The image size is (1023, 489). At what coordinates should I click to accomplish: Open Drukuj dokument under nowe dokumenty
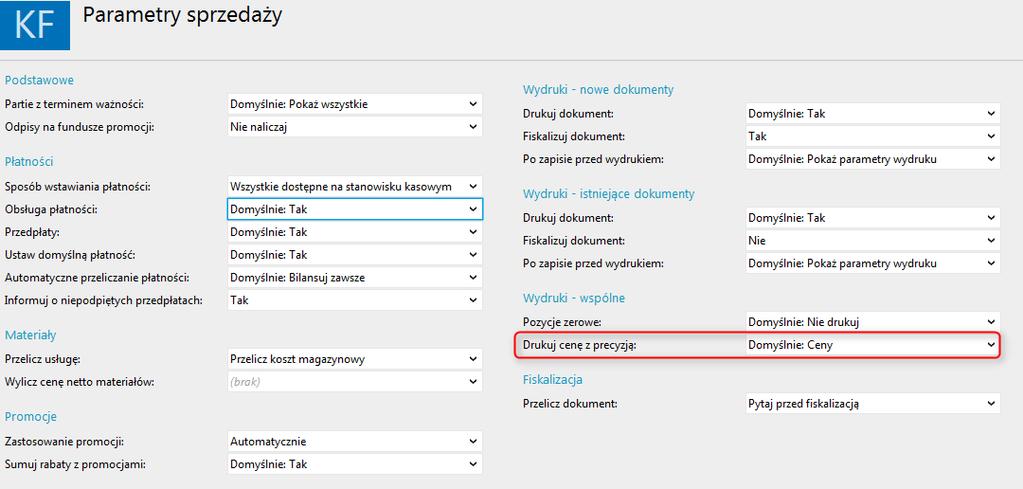(872, 113)
